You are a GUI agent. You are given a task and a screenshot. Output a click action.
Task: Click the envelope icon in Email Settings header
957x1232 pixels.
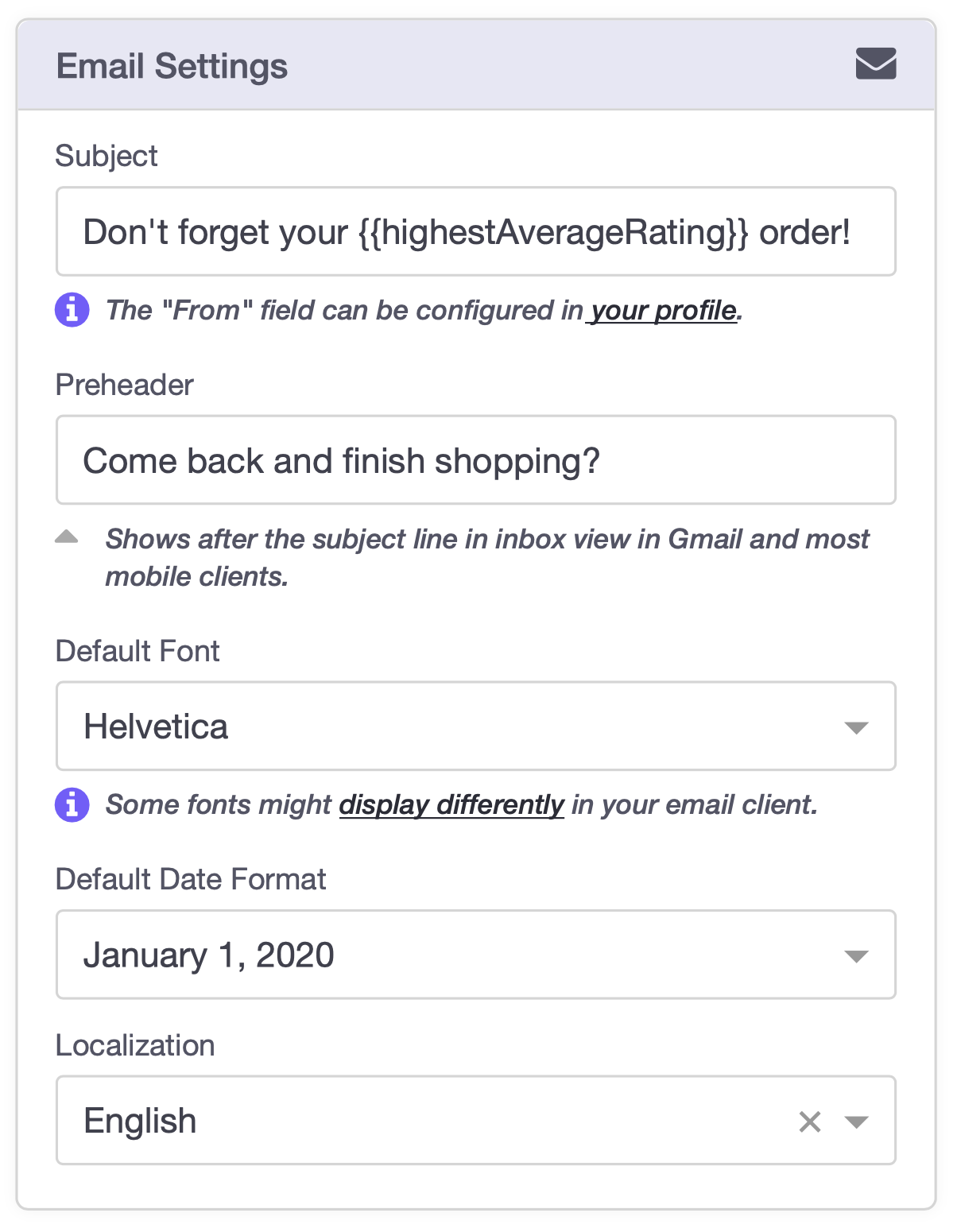[875, 64]
